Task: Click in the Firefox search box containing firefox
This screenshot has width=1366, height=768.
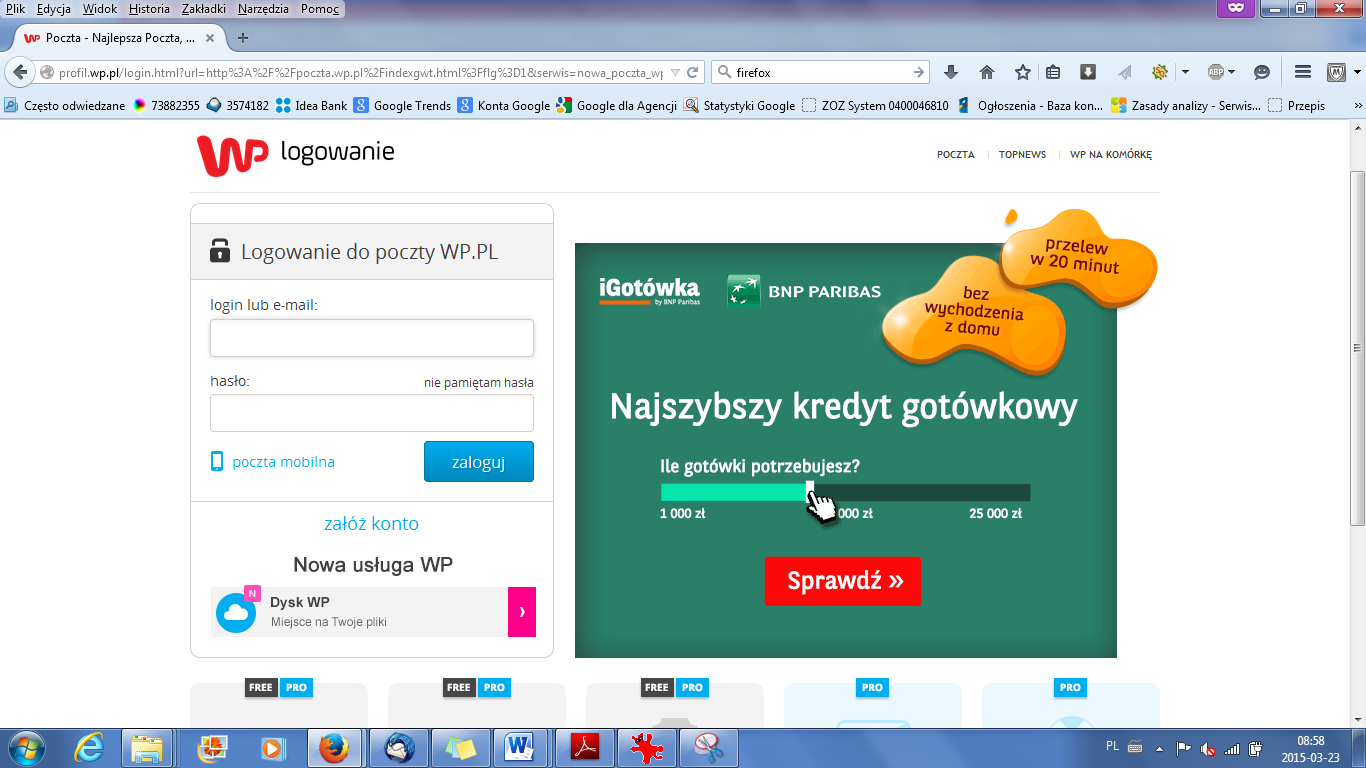Action: (820, 72)
